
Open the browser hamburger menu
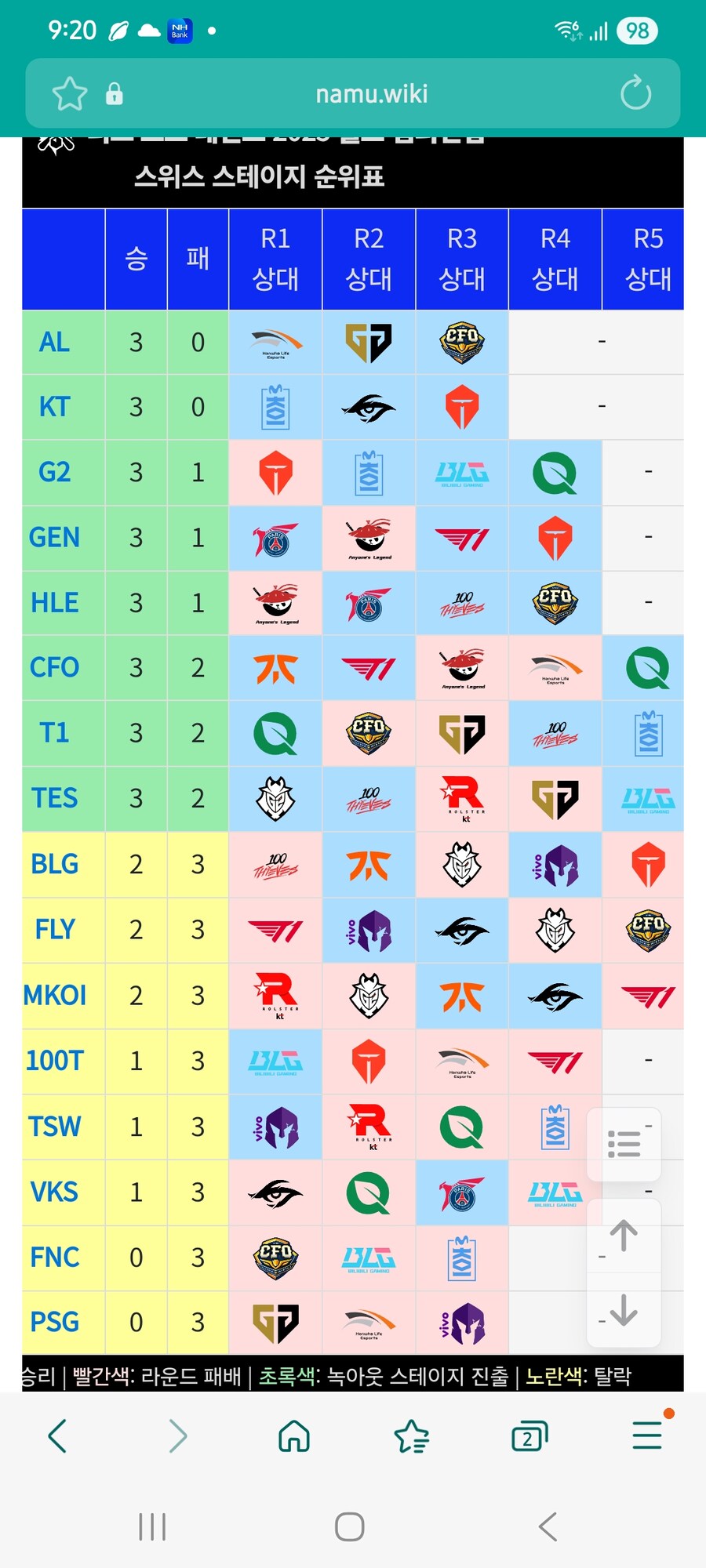coord(647,1435)
